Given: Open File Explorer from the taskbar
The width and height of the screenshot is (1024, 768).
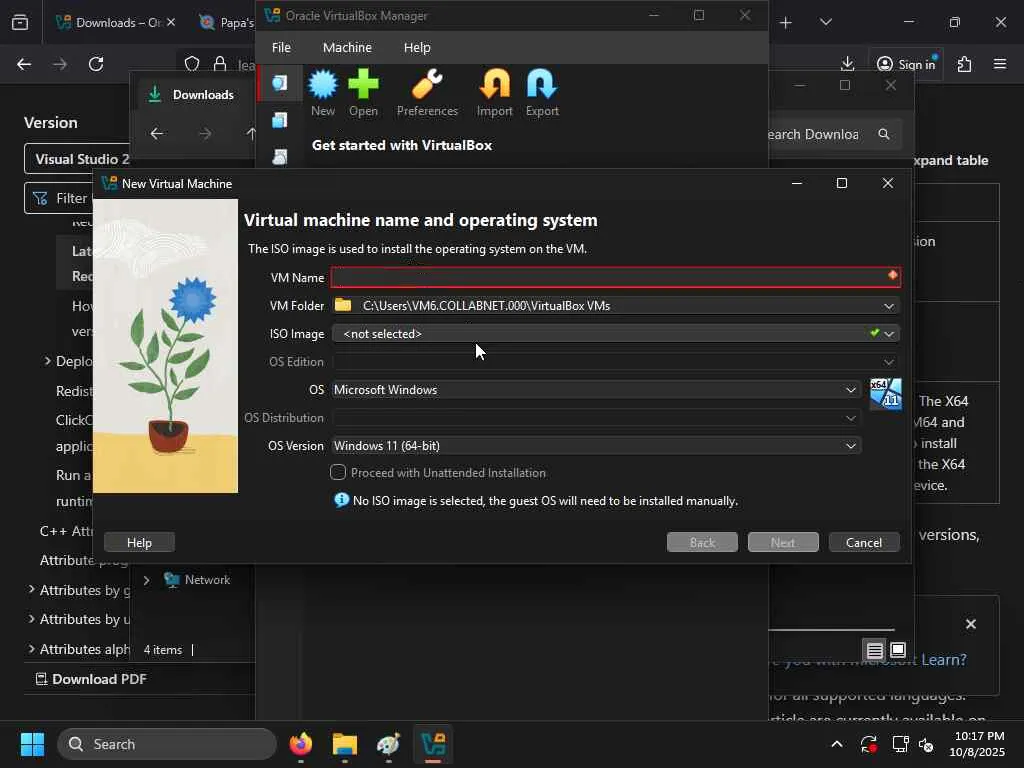Looking at the screenshot, I should coord(345,744).
